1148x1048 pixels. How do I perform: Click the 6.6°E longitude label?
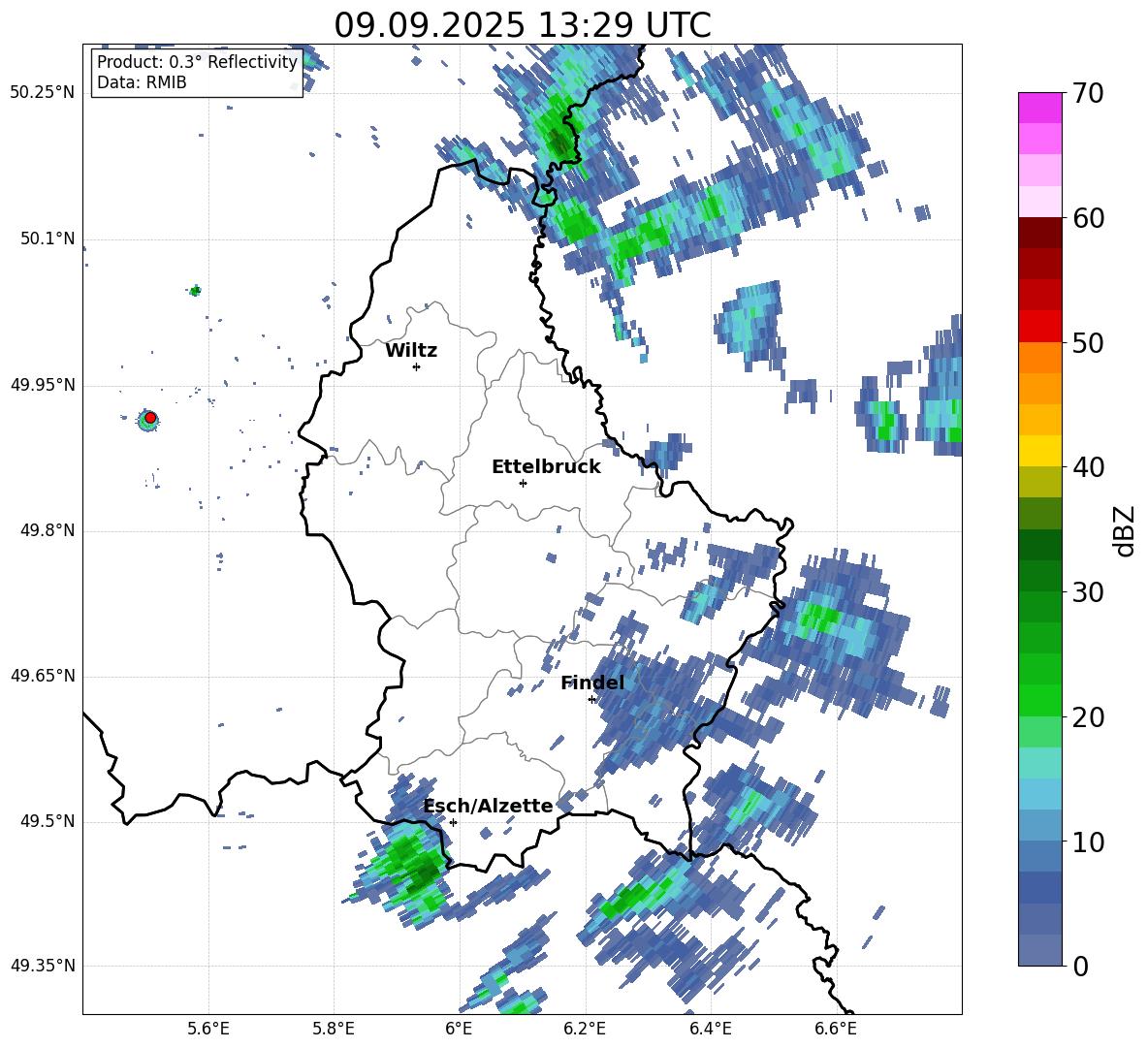836,1029
